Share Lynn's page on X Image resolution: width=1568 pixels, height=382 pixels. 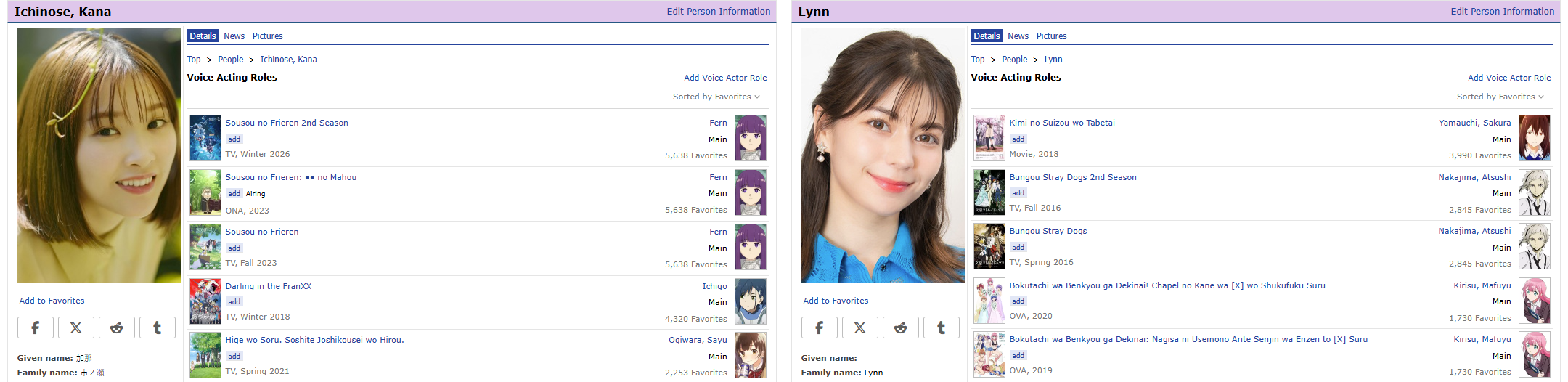(x=859, y=328)
